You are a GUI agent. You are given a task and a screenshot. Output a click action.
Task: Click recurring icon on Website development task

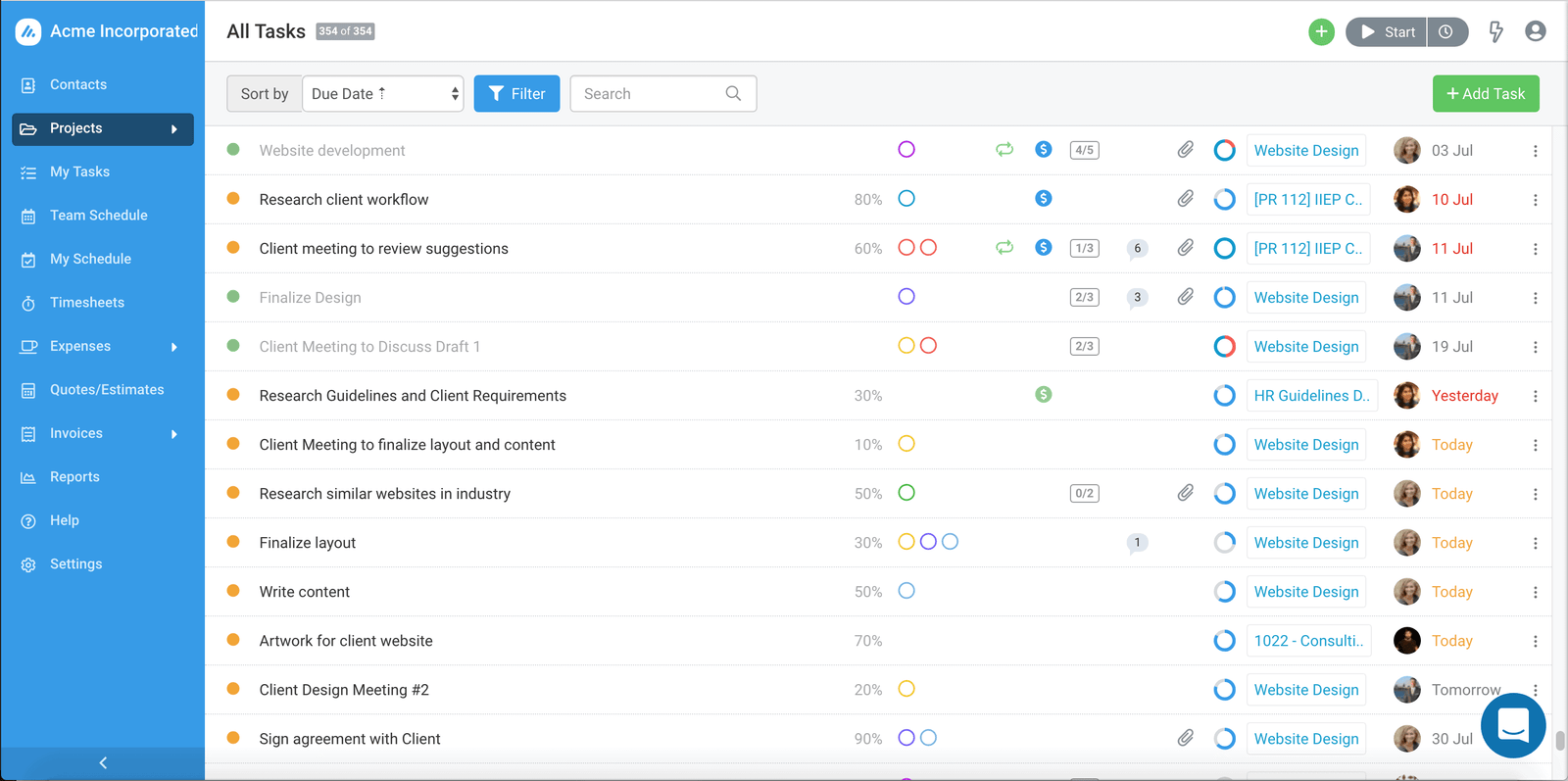[x=1004, y=150]
